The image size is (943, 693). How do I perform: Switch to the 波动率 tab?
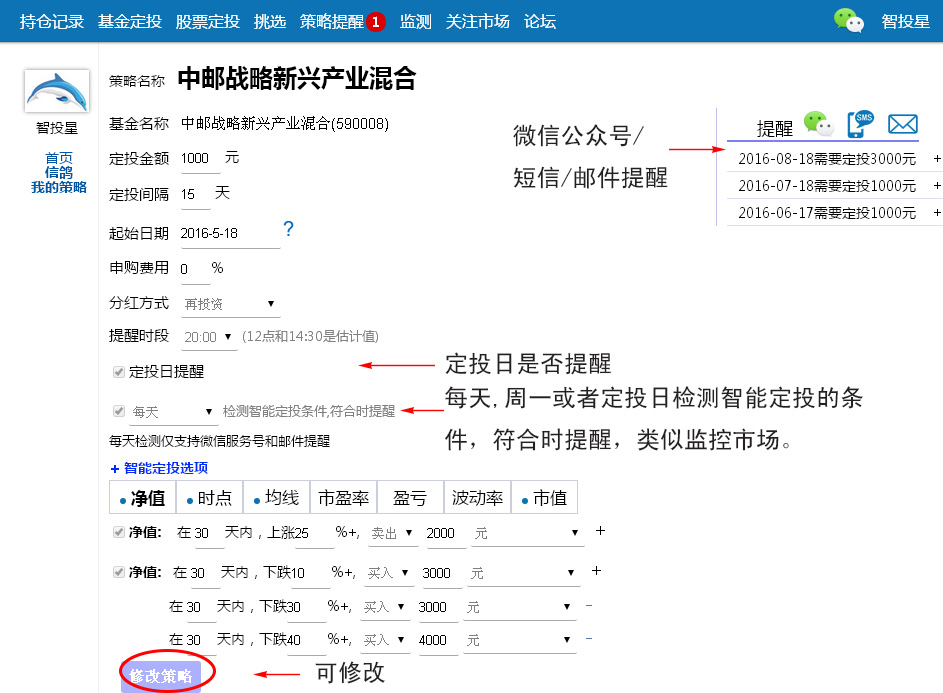[478, 497]
